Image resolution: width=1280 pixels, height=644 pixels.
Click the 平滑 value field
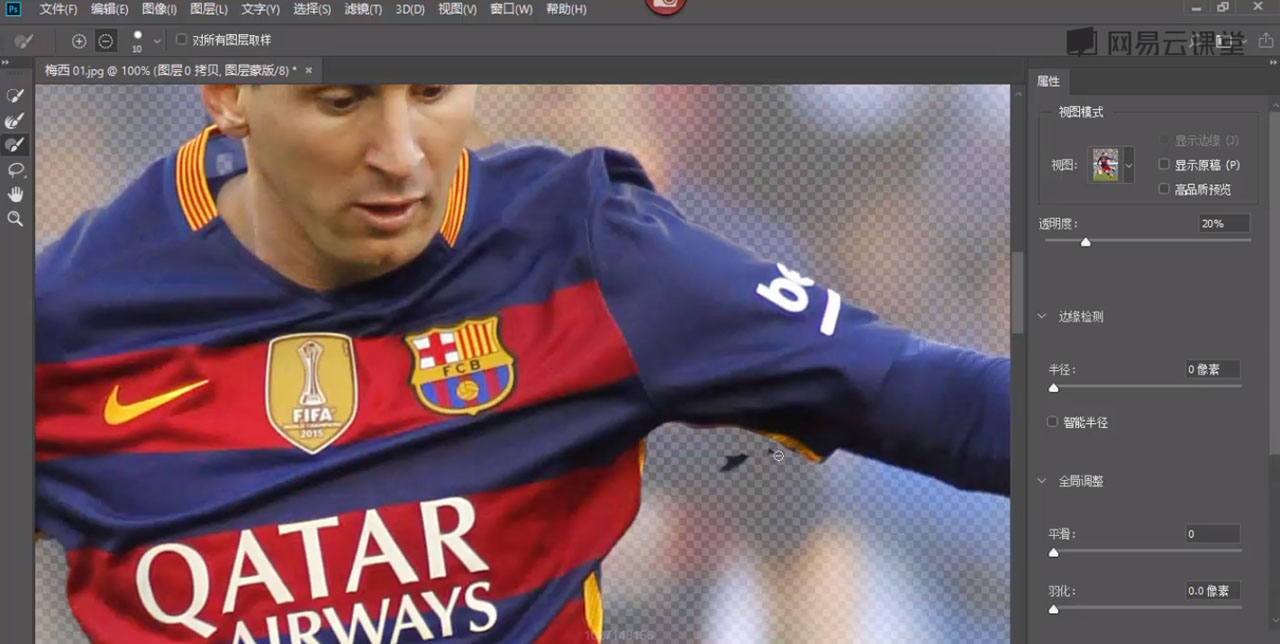coord(1213,534)
